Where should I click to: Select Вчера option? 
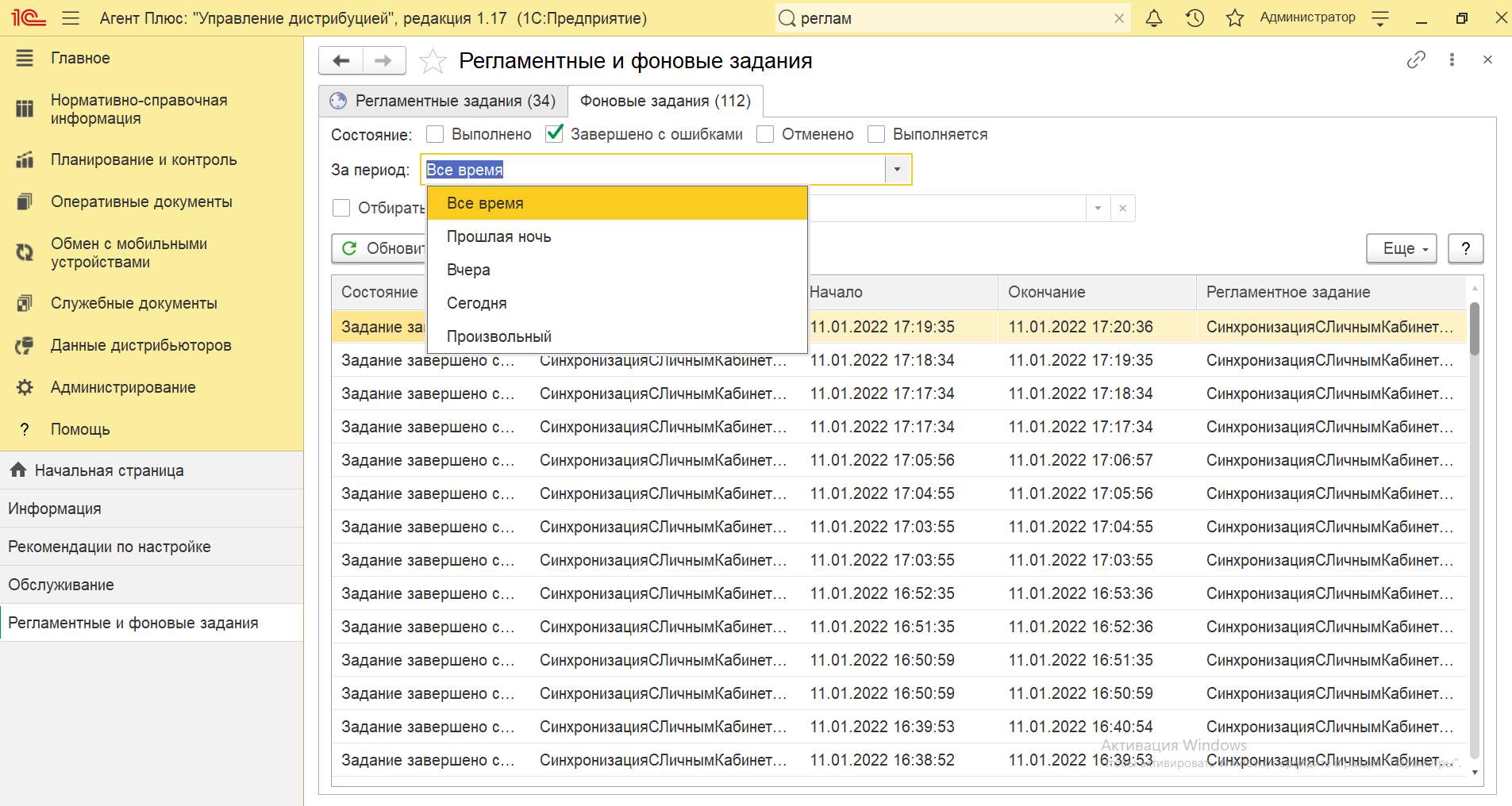[617, 270]
